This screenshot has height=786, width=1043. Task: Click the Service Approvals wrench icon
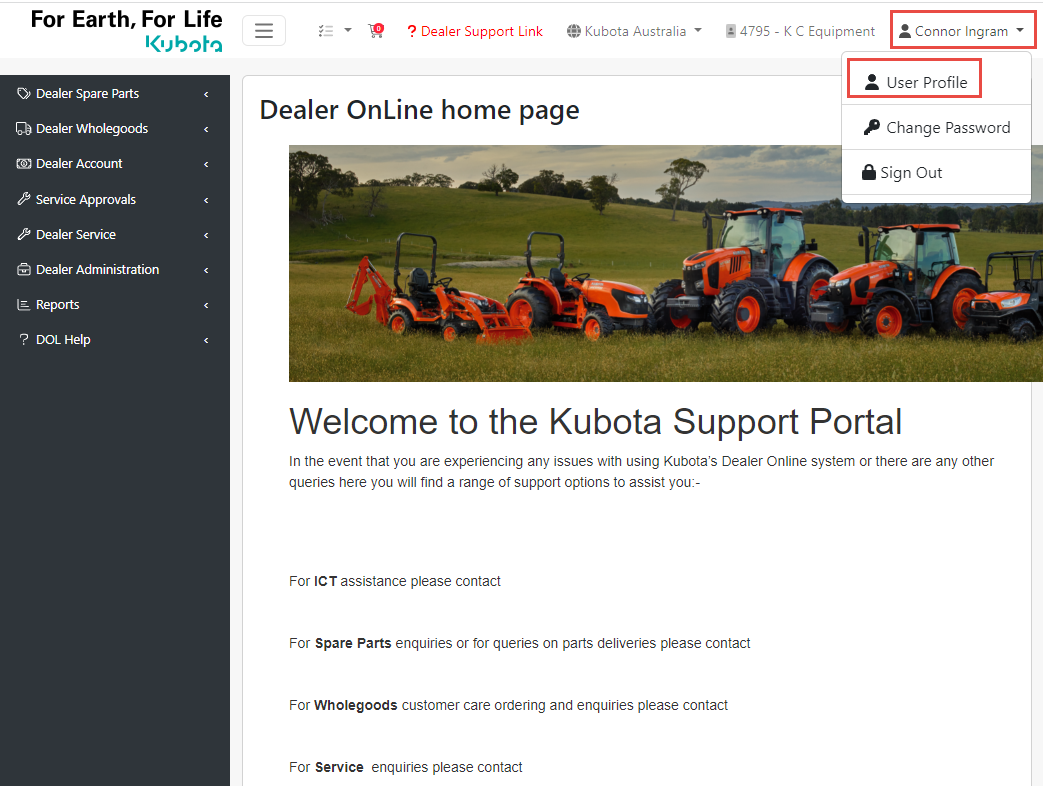23,198
